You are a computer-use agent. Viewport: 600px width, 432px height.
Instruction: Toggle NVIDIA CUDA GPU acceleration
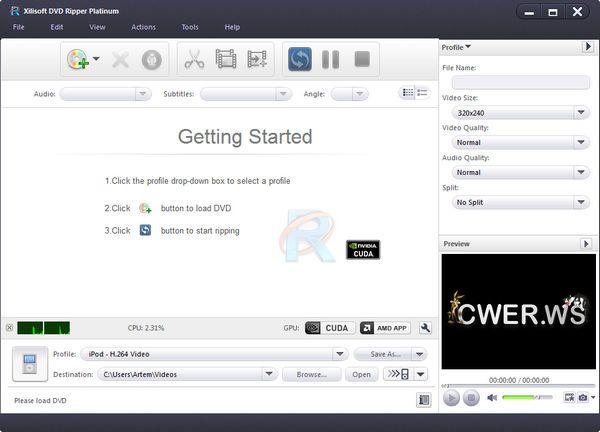click(x=326, y=327)
